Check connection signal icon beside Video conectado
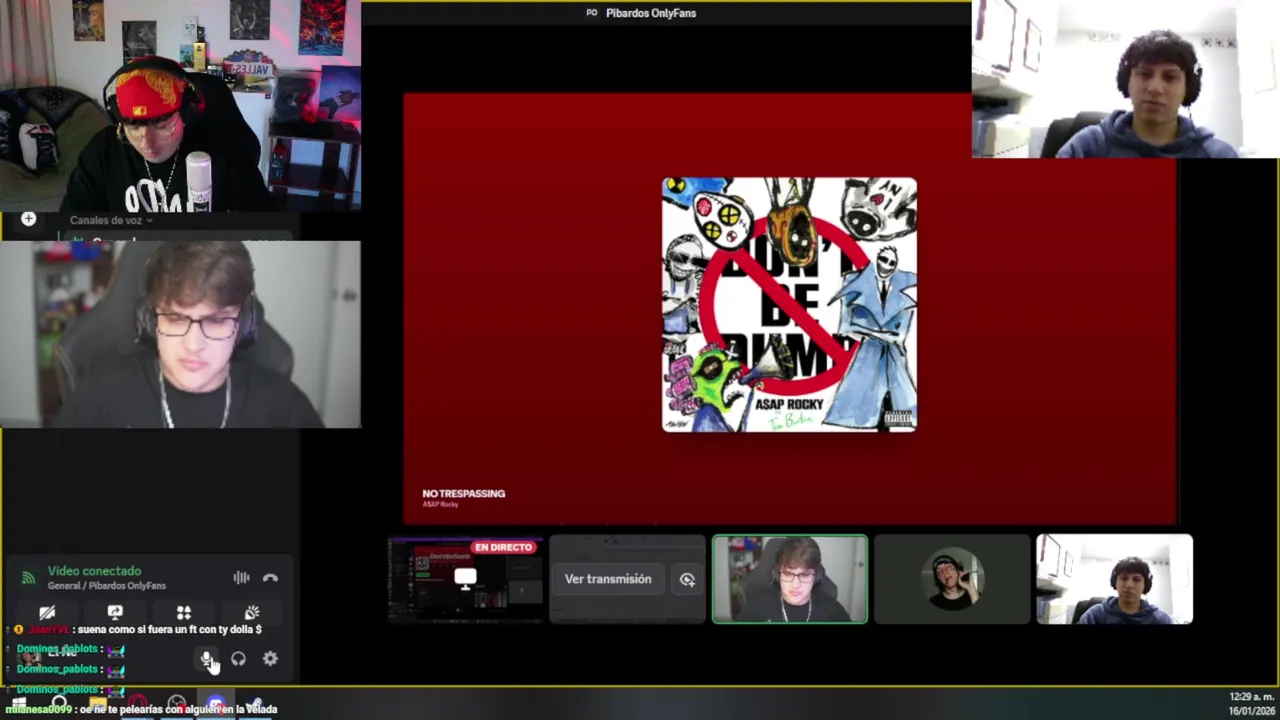The image size is (1280, 720). 28,577
